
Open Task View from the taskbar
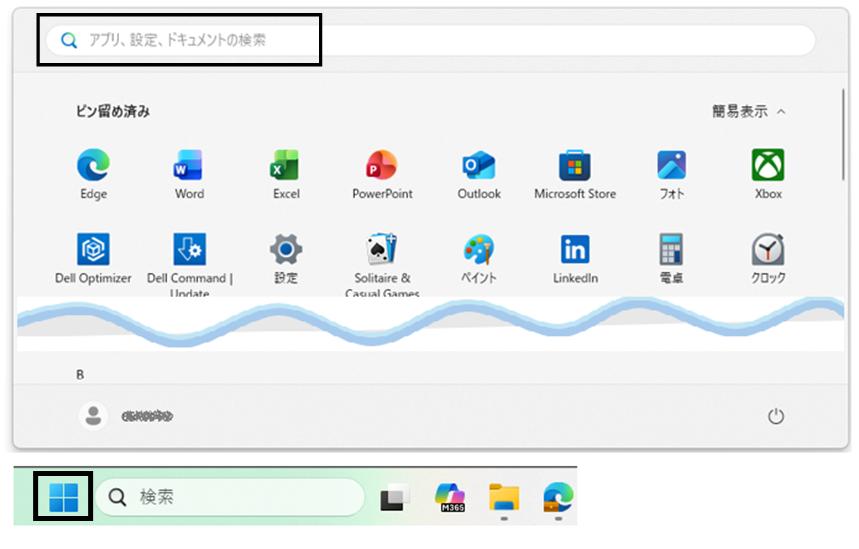point(394,497)
